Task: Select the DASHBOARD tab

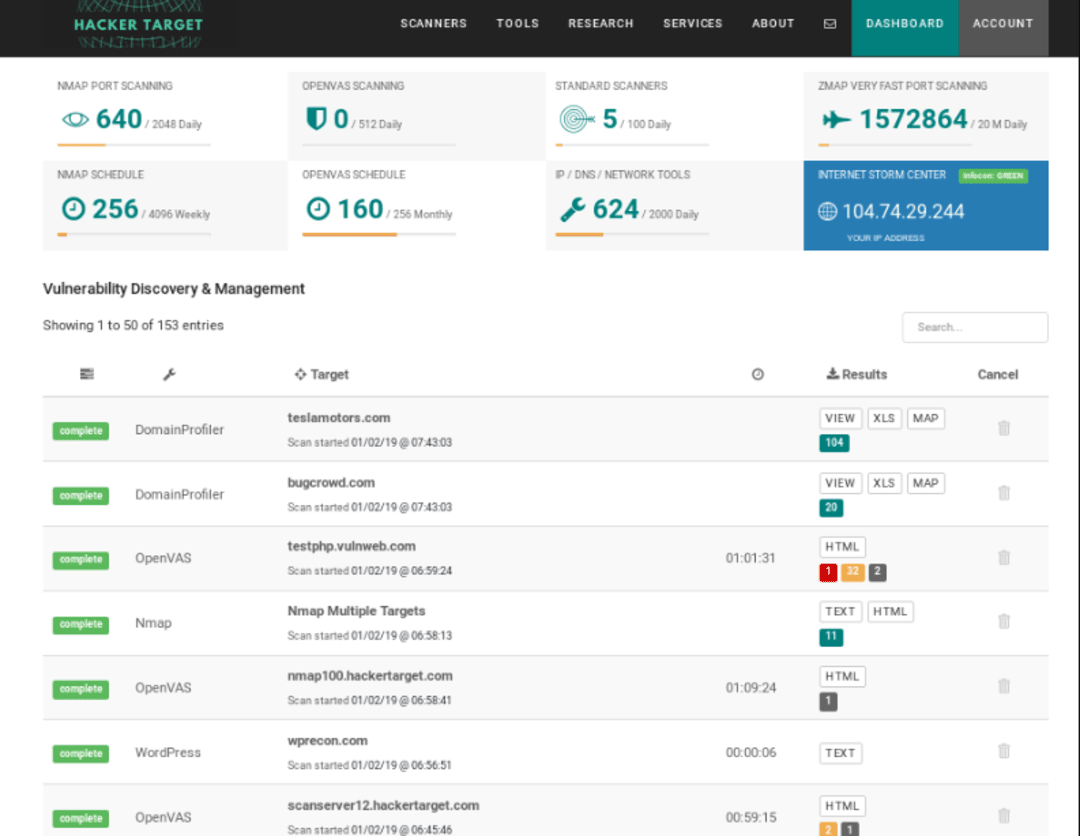Action: (x=904, y=23)
